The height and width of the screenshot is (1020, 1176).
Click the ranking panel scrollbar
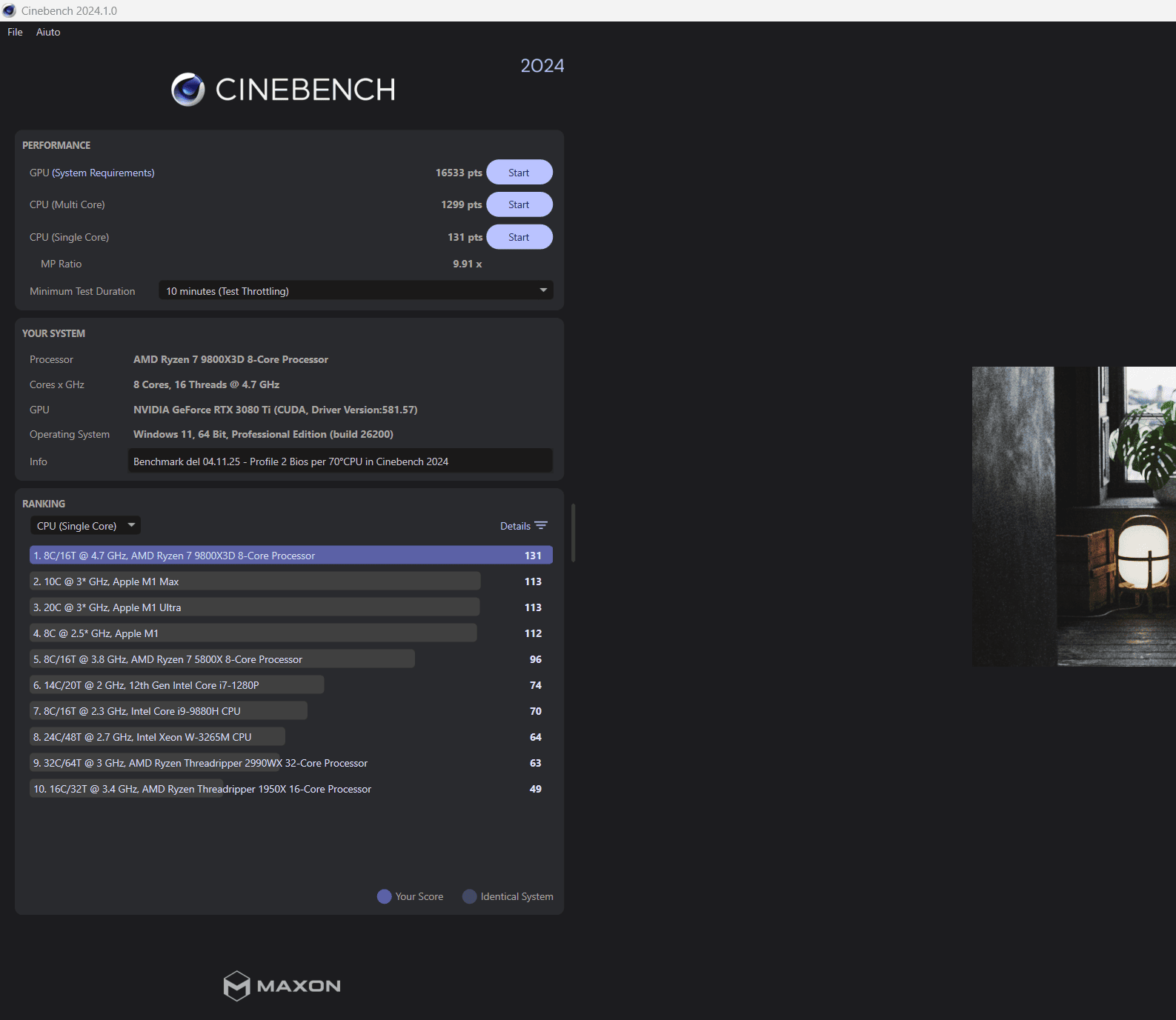(574, 533)
